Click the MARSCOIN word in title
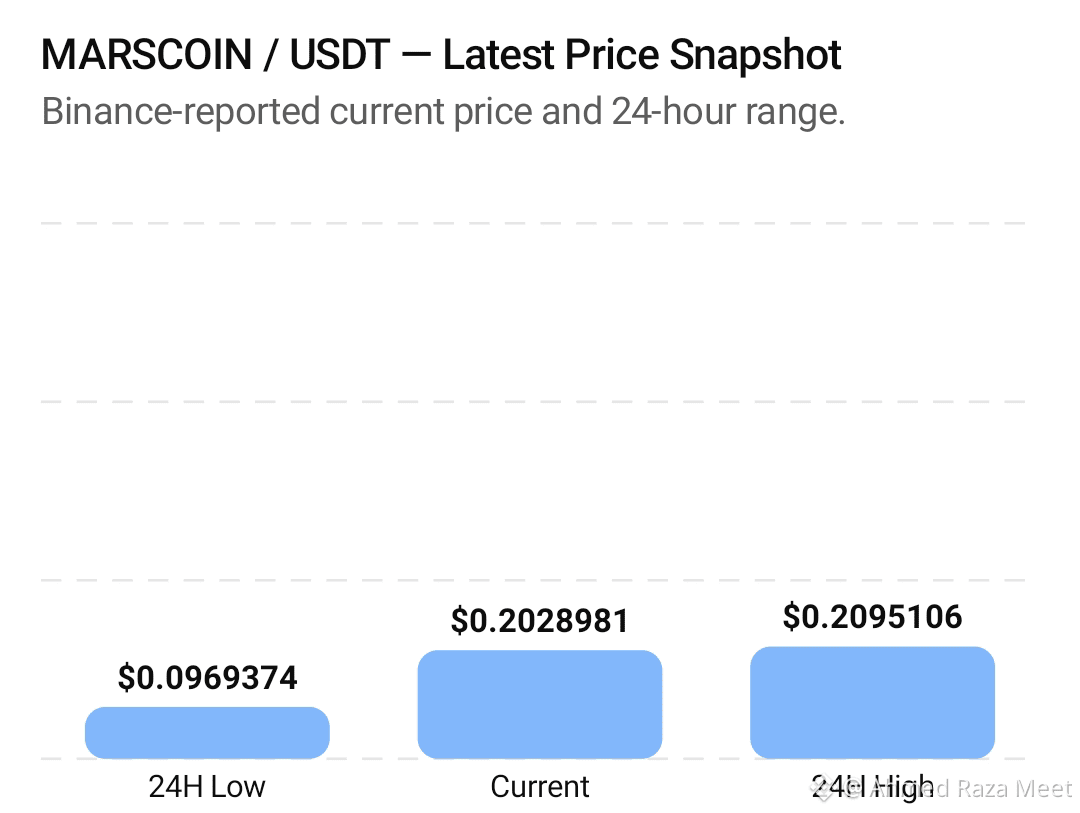Screen dimensions: 1080x813 click(x=147, y=55)
